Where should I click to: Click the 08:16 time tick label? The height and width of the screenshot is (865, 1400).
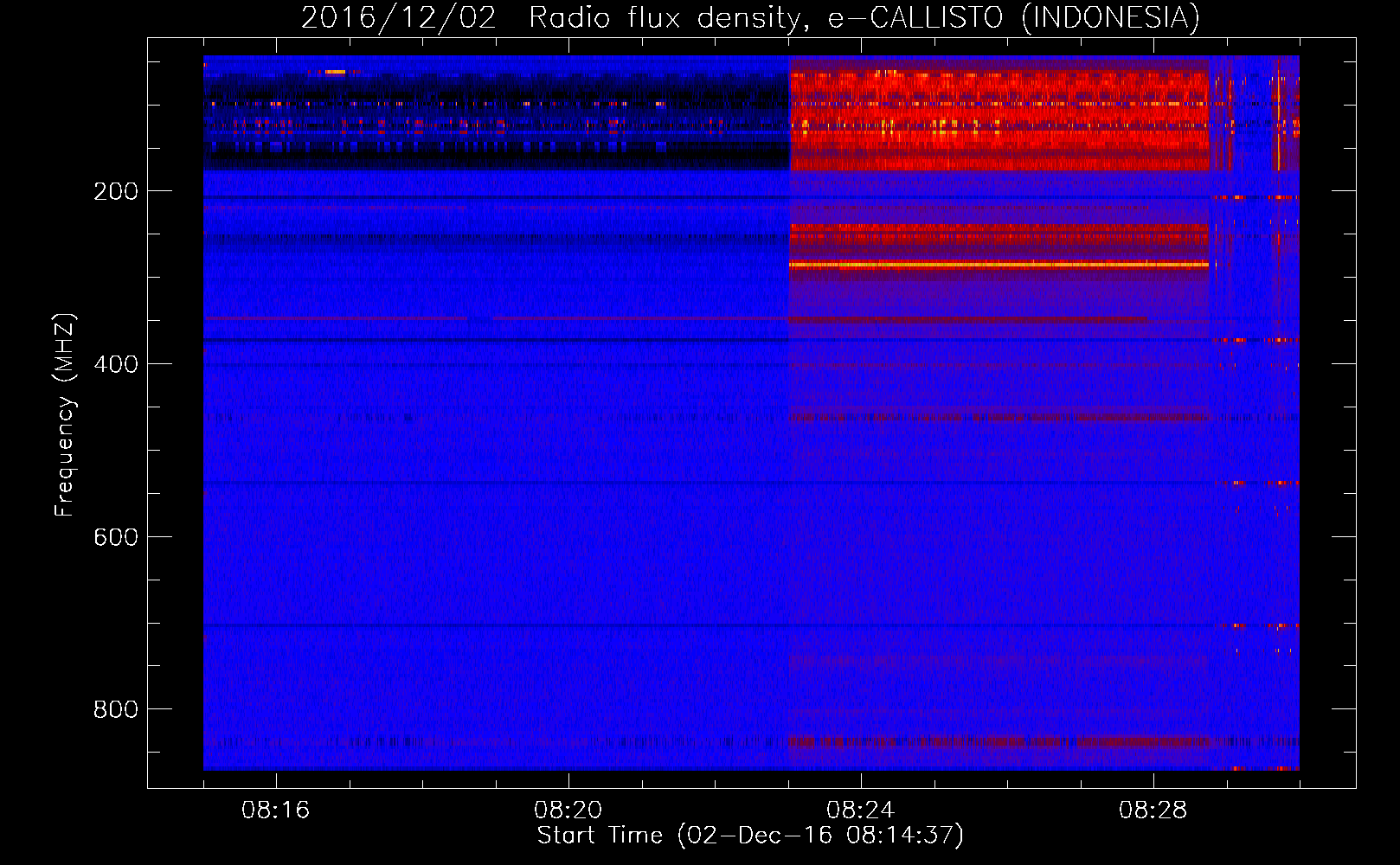point(276,811)
